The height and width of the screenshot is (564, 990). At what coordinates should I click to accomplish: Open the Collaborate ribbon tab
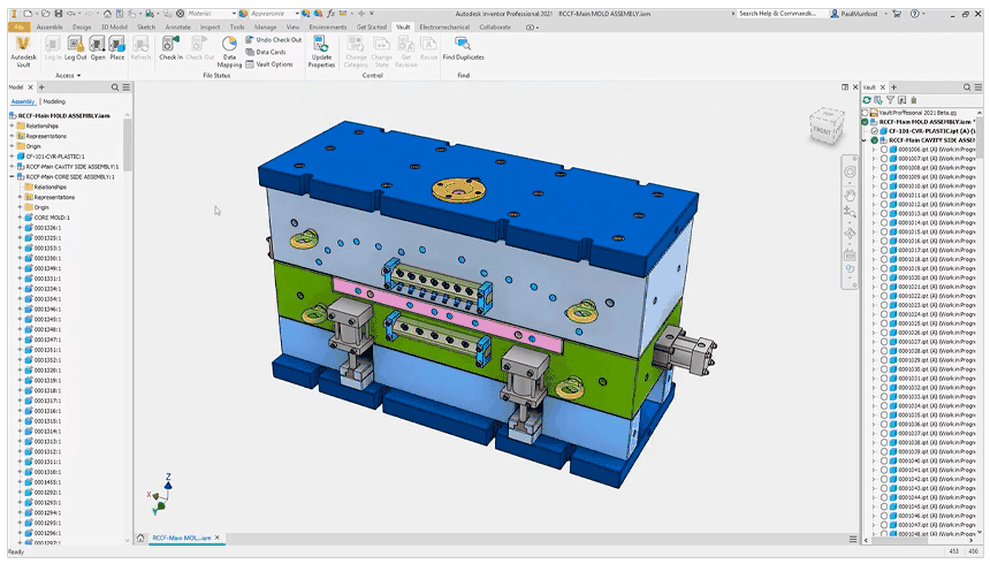[x=495, y=27]
